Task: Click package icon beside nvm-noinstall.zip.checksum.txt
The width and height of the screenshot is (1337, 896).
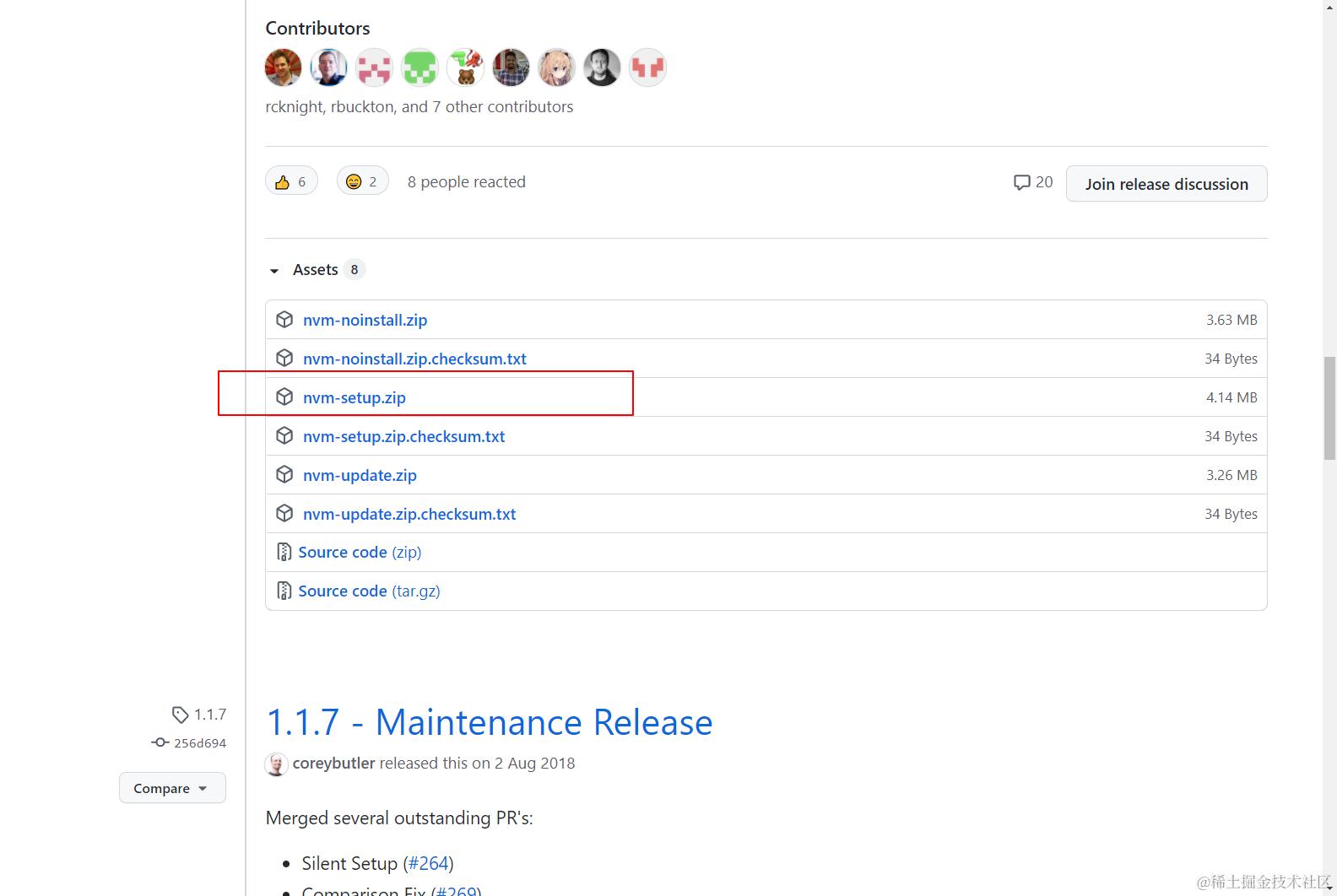Action: coord(284,358)
